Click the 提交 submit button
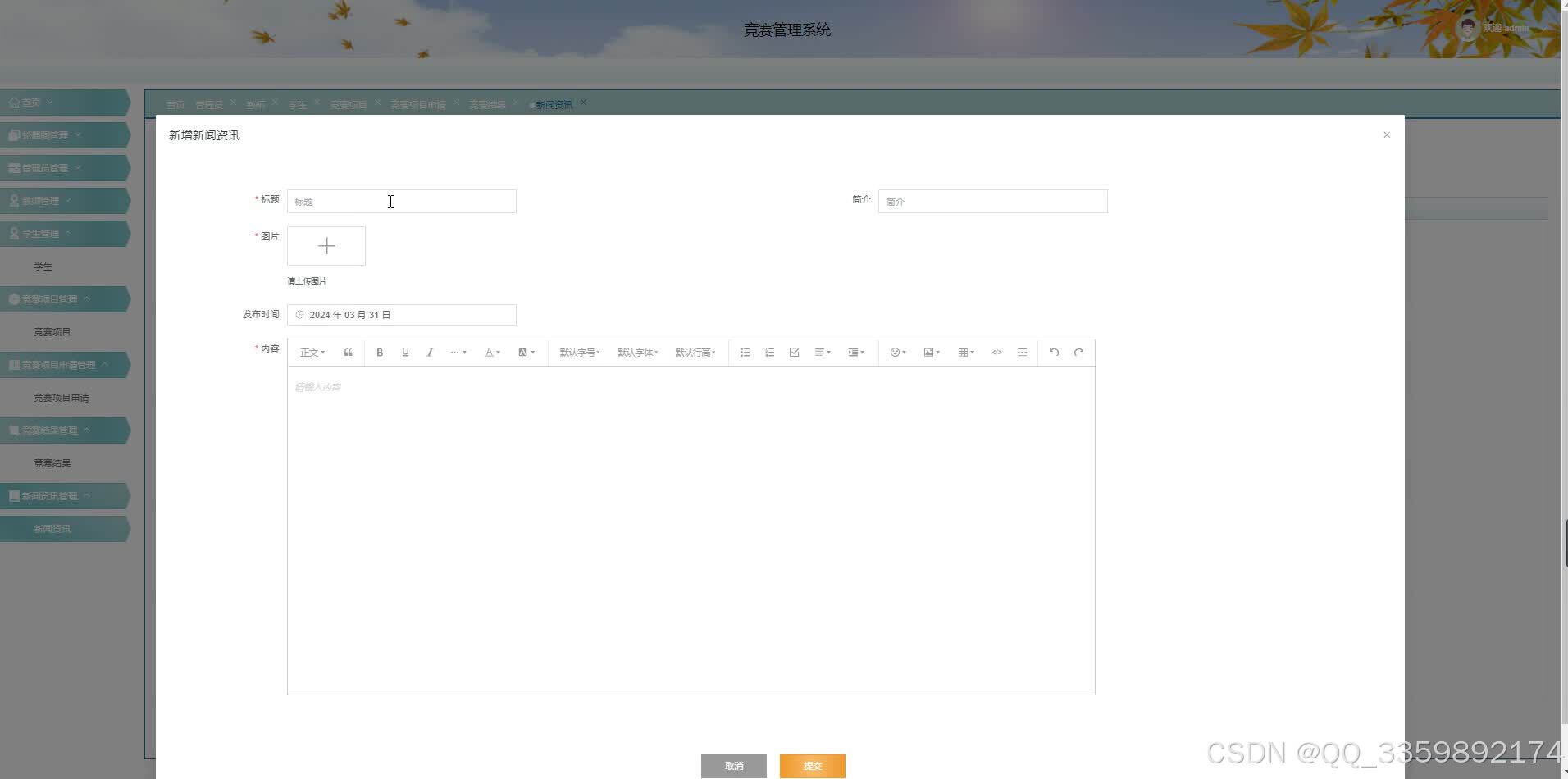 point(813,766)
